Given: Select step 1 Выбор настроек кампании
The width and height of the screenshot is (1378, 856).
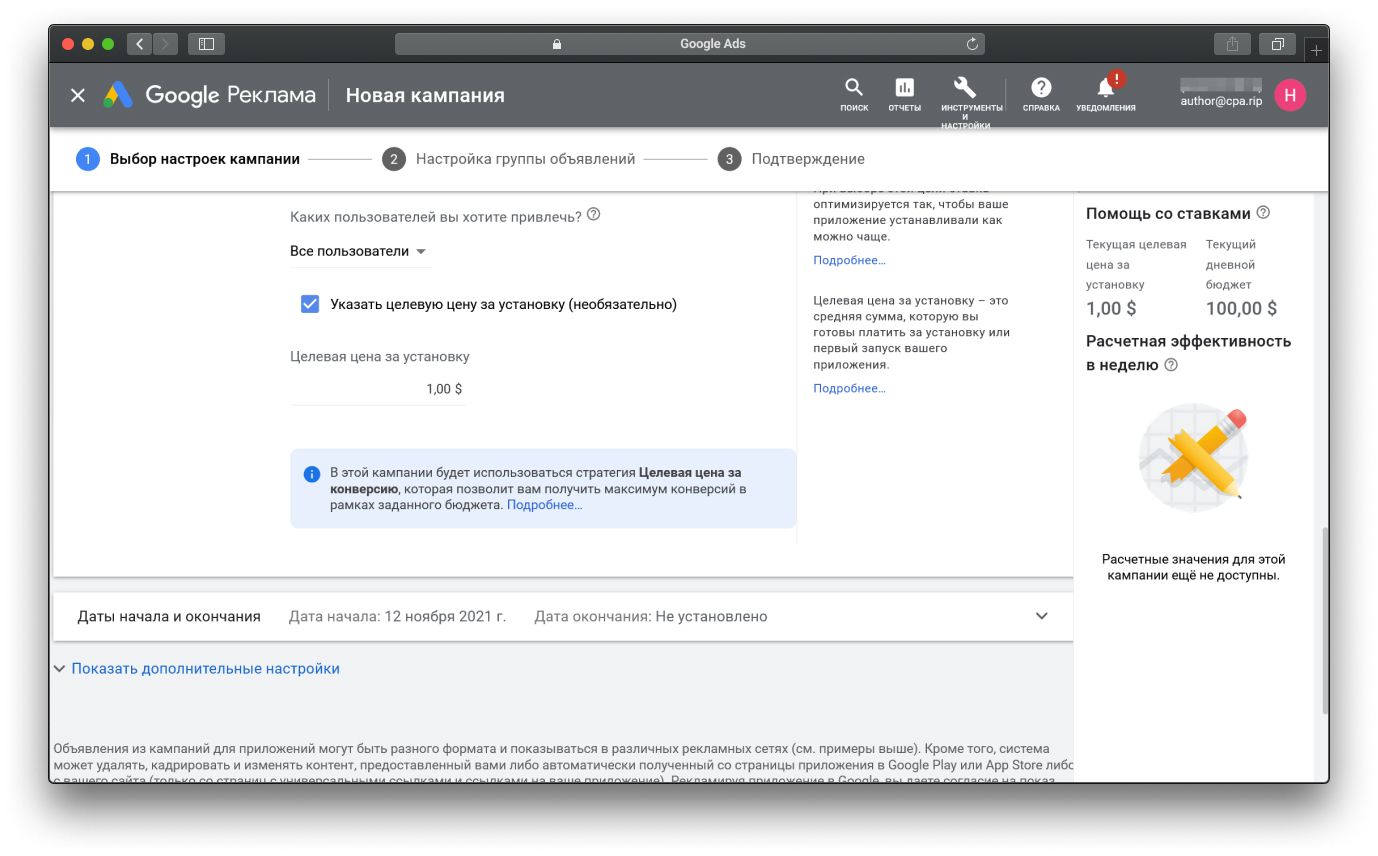Looking at the screenshot, I should pyautogui.click(x=188, y=159).
